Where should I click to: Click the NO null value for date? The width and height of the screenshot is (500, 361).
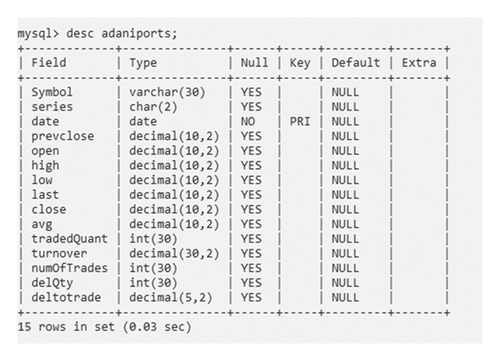pyautogui.click(x=248, y=121)
